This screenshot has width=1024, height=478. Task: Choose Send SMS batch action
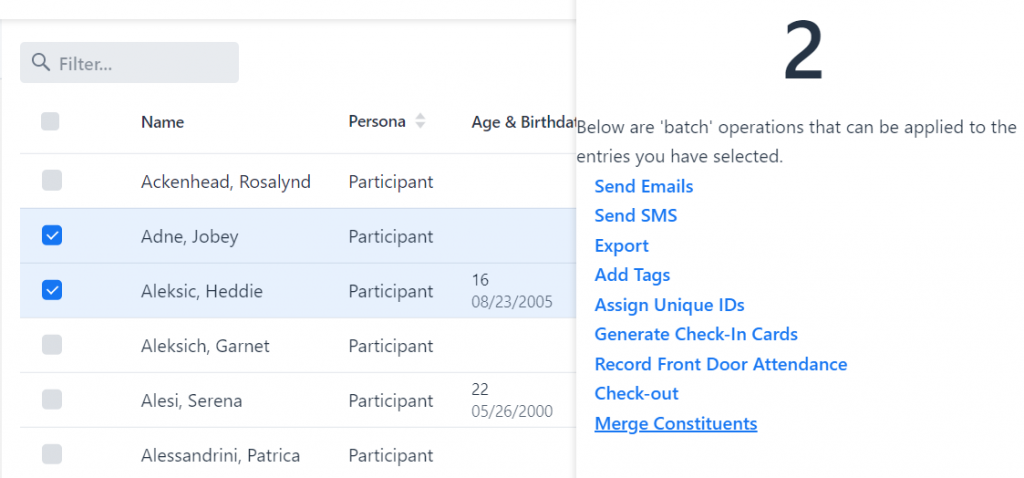pyautogui.click(x=635, y=215)
